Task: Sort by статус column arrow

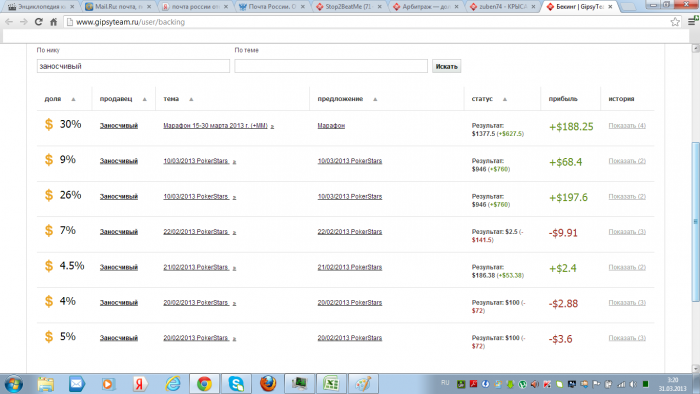Action: pyautogui.click(x=505, y=100)
